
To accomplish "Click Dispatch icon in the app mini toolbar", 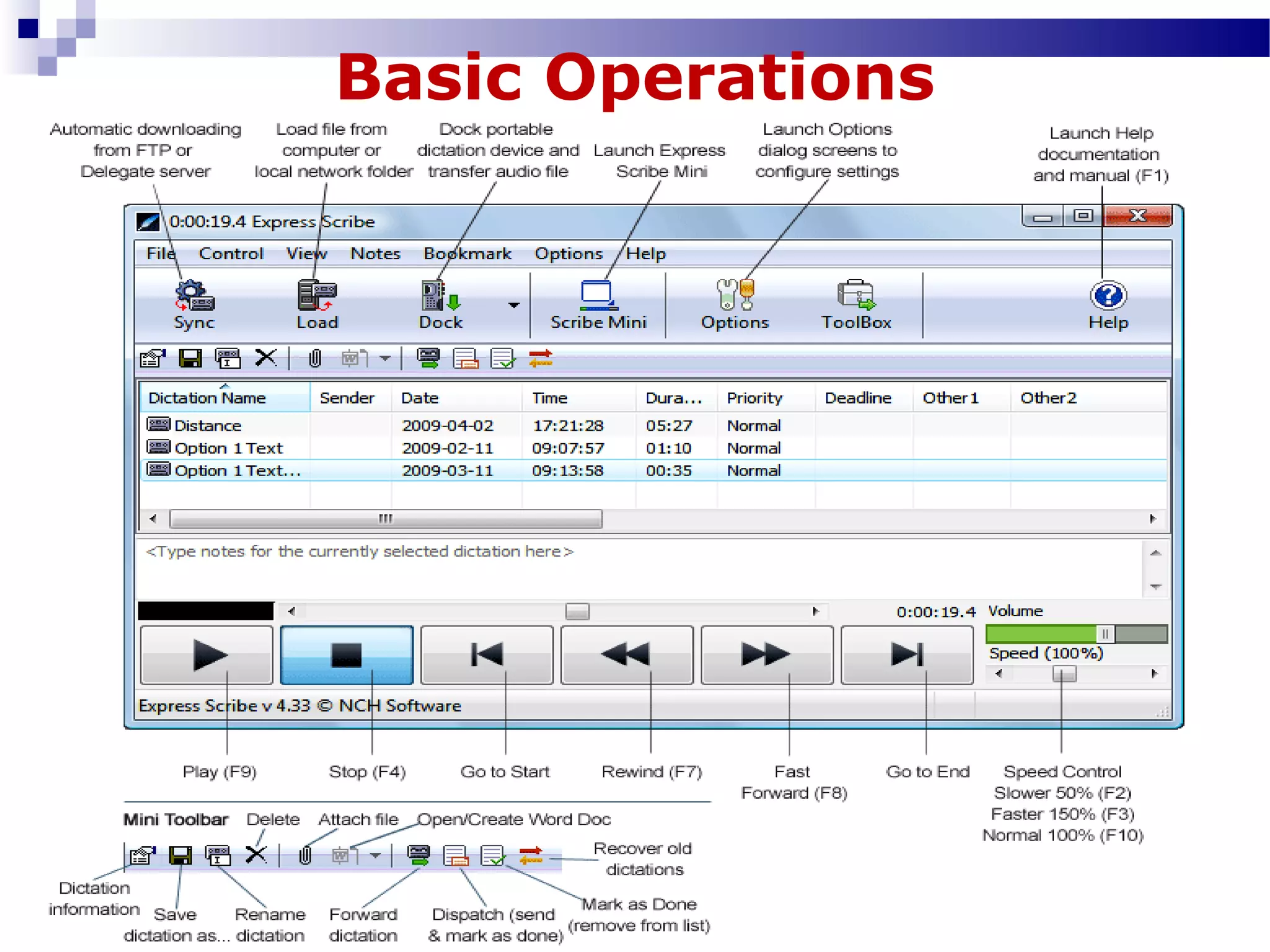I will point(466,358).
